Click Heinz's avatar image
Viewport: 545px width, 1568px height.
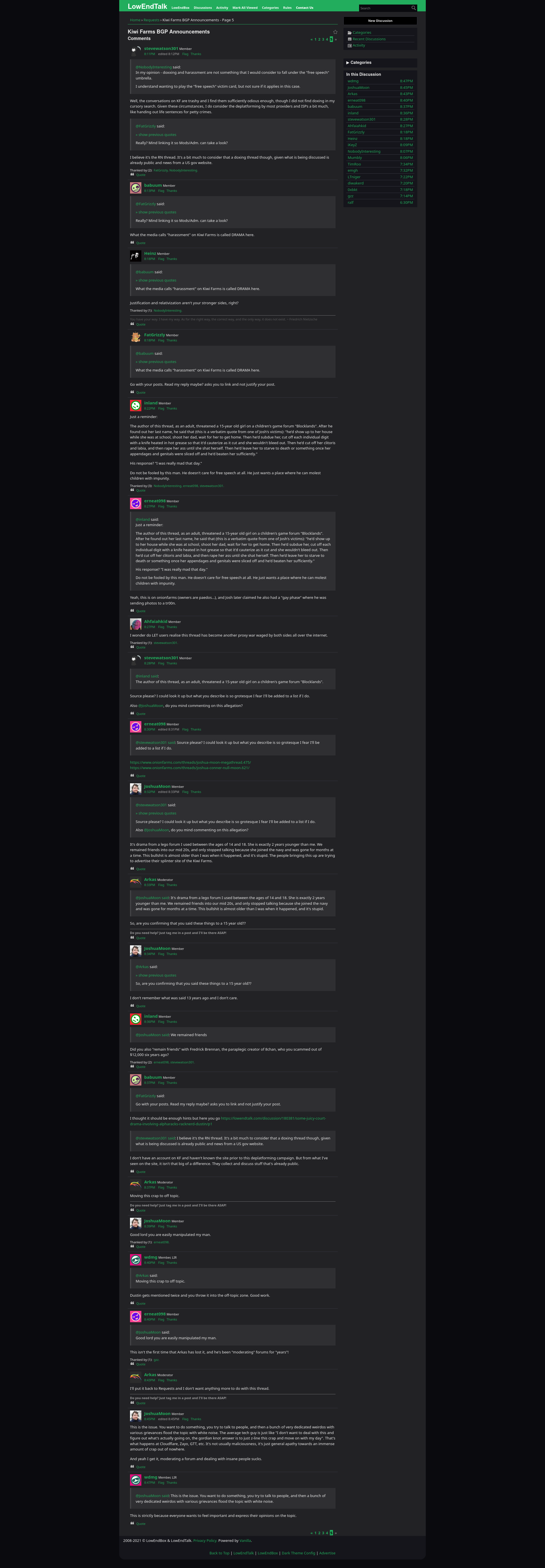(136, 256)
